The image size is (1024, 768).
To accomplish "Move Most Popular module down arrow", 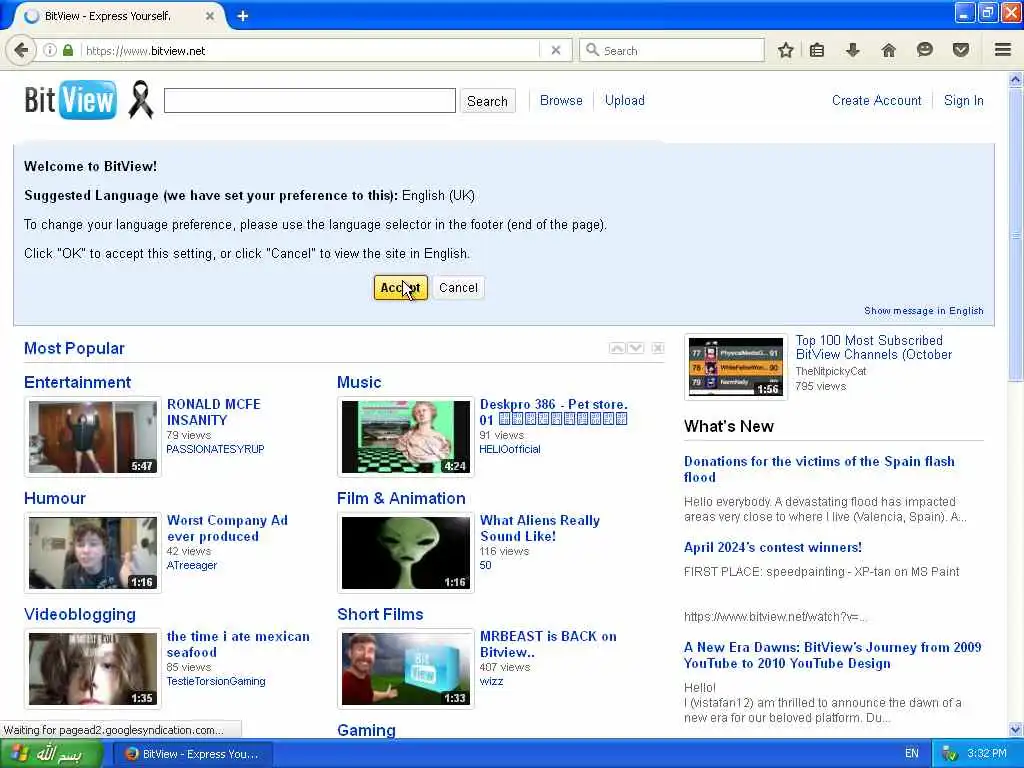I will (x=635, y=348).
